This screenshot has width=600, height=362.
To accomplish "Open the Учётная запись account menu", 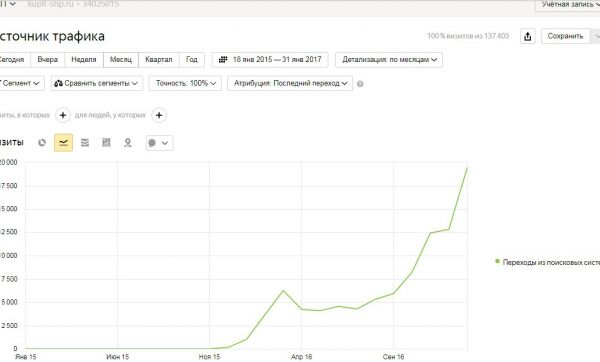I will tap(569, 5).
